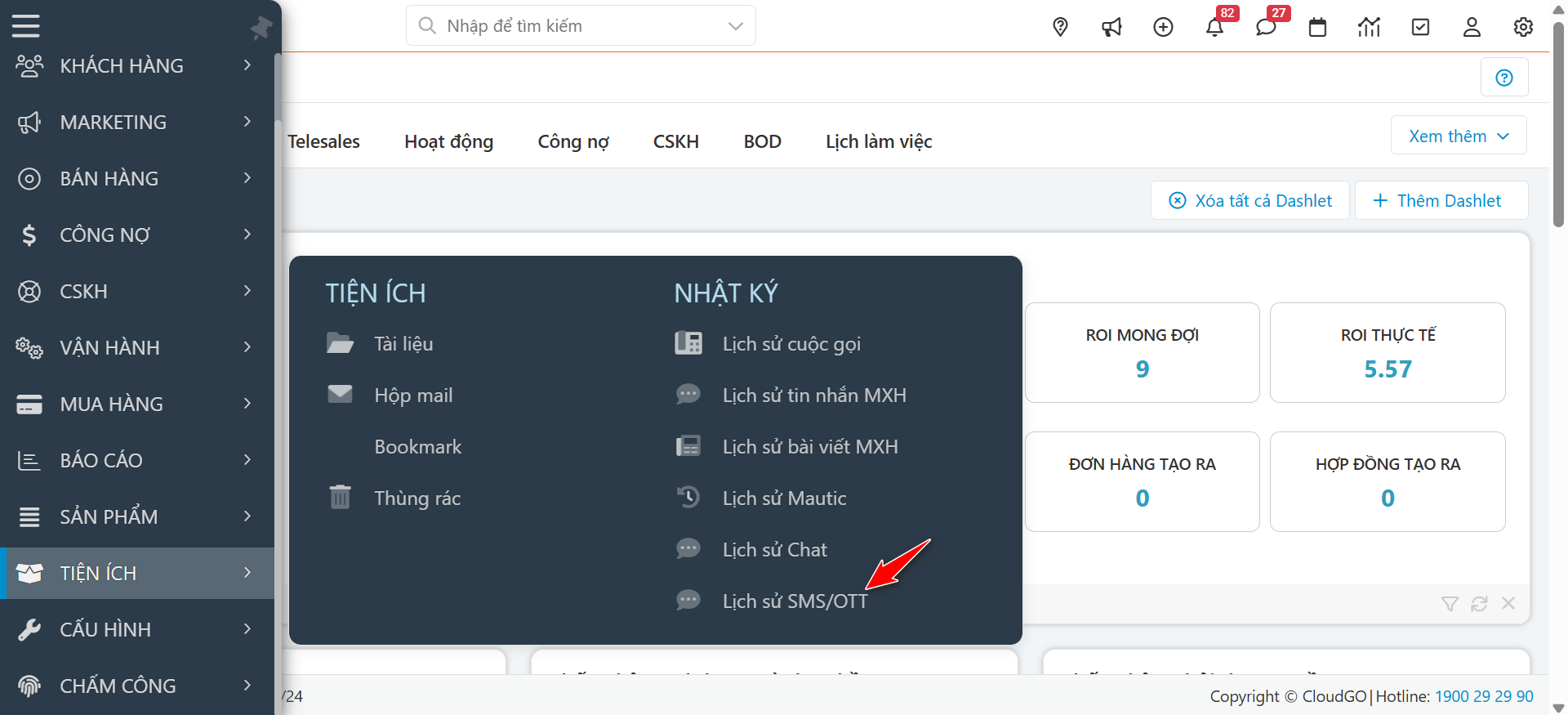Click the notification bell icon
Screen dimensions: 1568x715
coord(1214,27)
